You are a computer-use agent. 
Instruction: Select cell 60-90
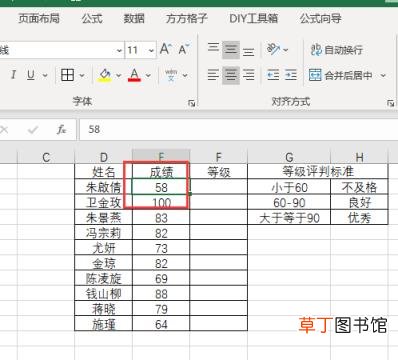click(289, 203)
